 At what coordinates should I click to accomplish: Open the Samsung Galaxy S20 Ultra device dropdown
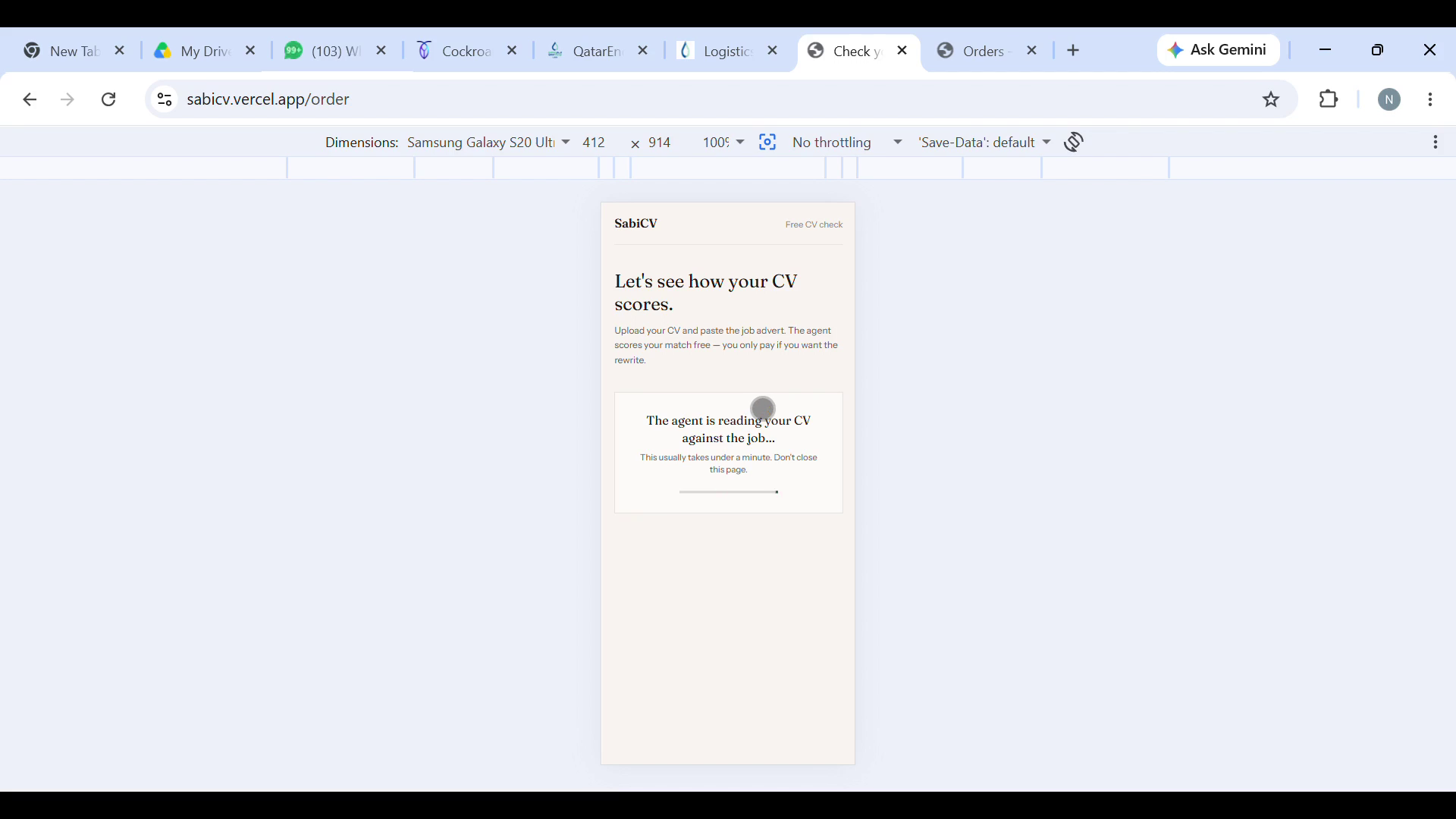pos(488,143)
